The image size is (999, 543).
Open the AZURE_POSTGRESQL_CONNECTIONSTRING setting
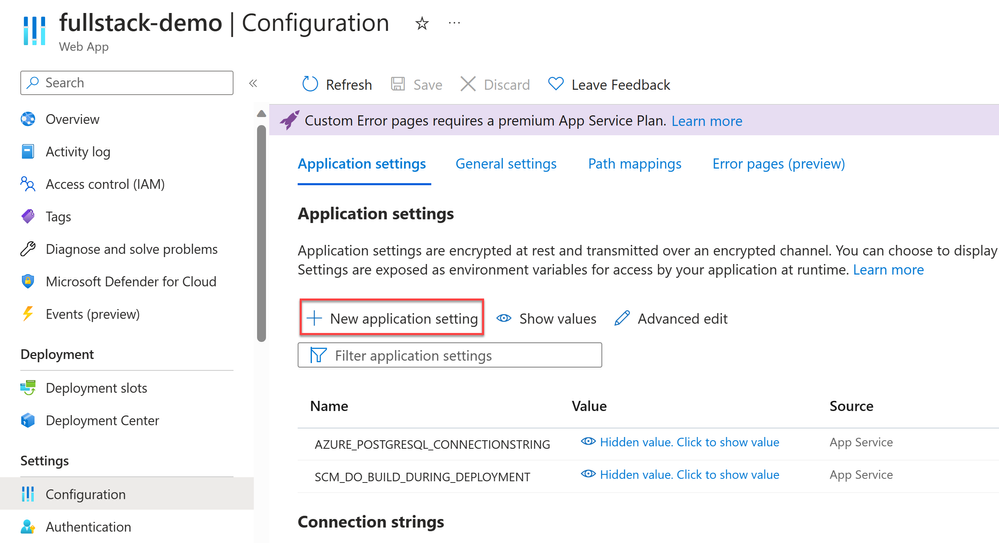[x=433, y=444]
